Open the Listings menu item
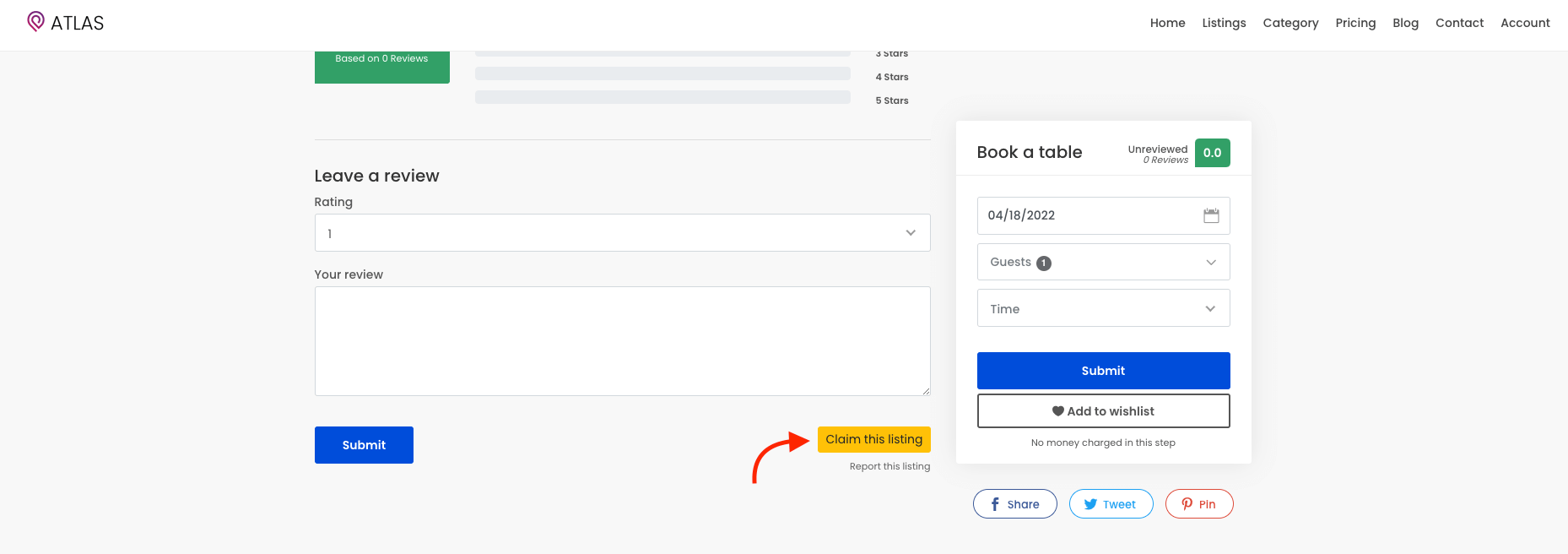The image size is (1568, 554). click(1224, 23)
